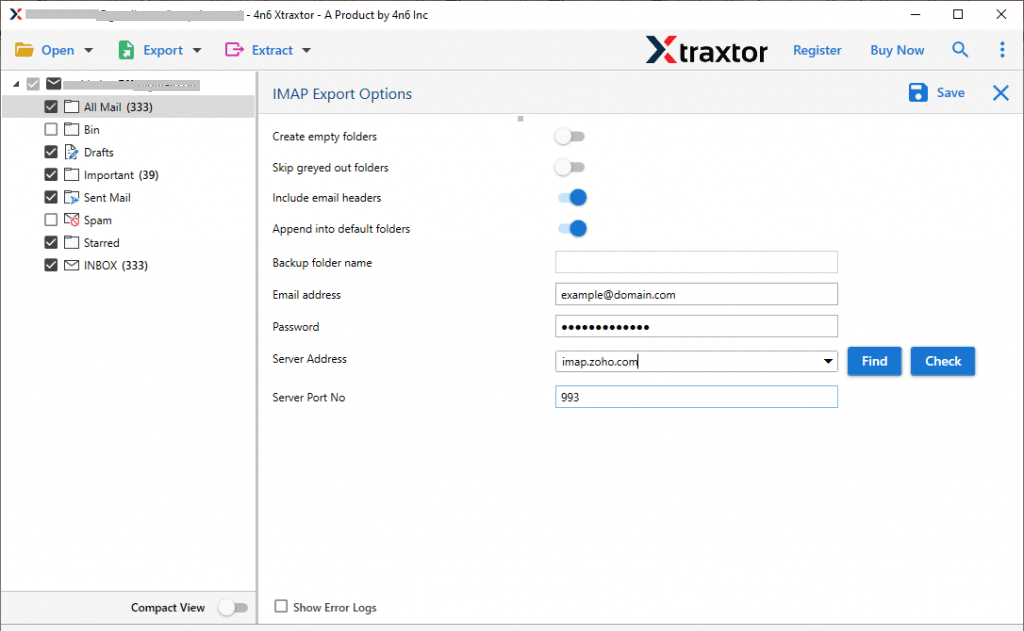Click the green Export file icon
The height and width of the screenshot is (631, 1024).
(126, 50)
